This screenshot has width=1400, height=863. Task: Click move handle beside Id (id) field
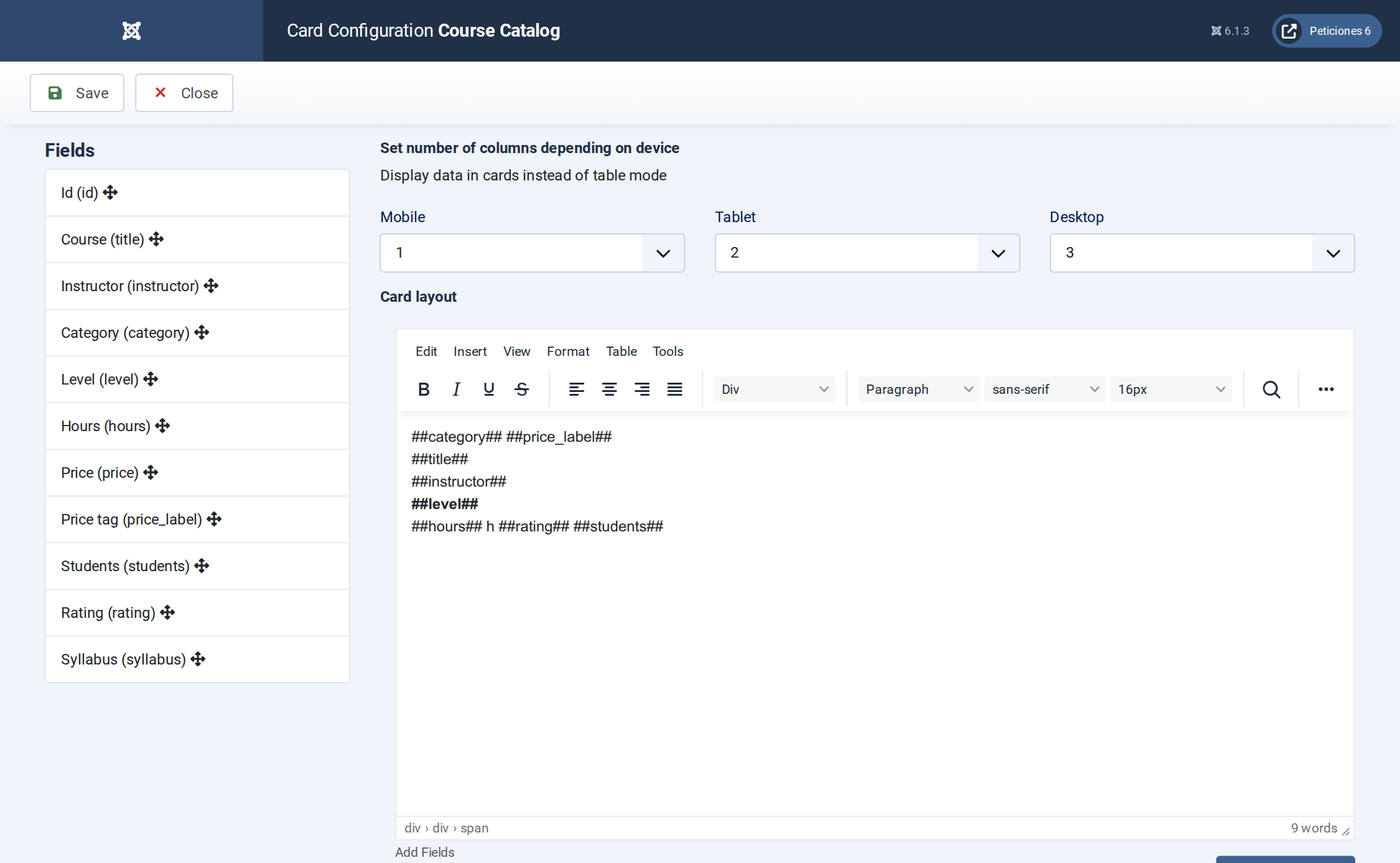tap(110, 192)
